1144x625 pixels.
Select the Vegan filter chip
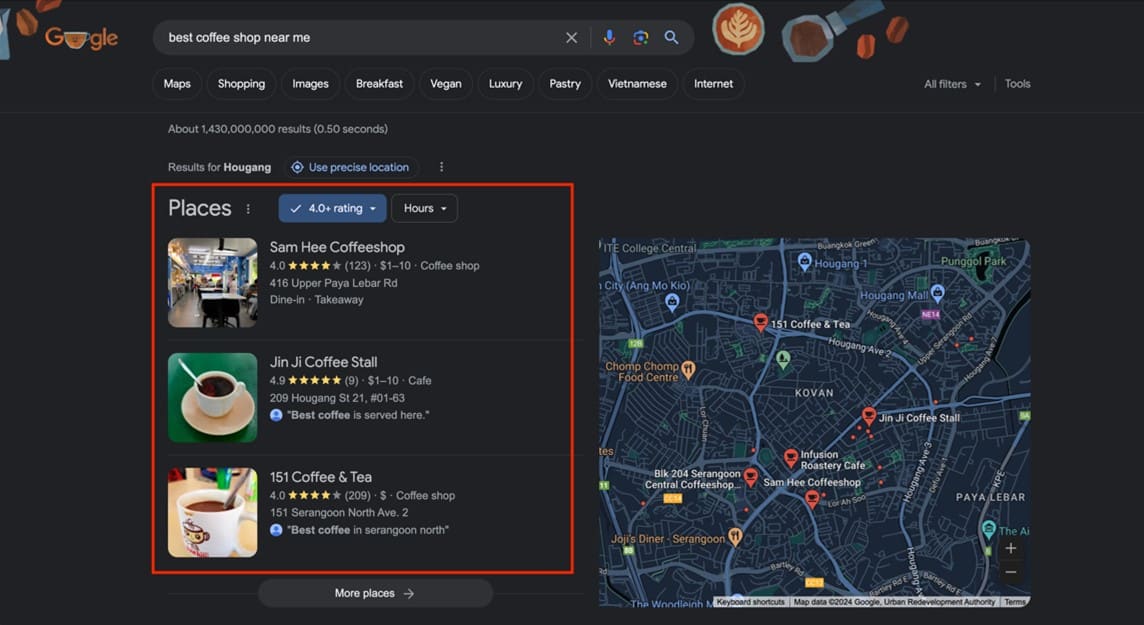click(x=446, y=84)
